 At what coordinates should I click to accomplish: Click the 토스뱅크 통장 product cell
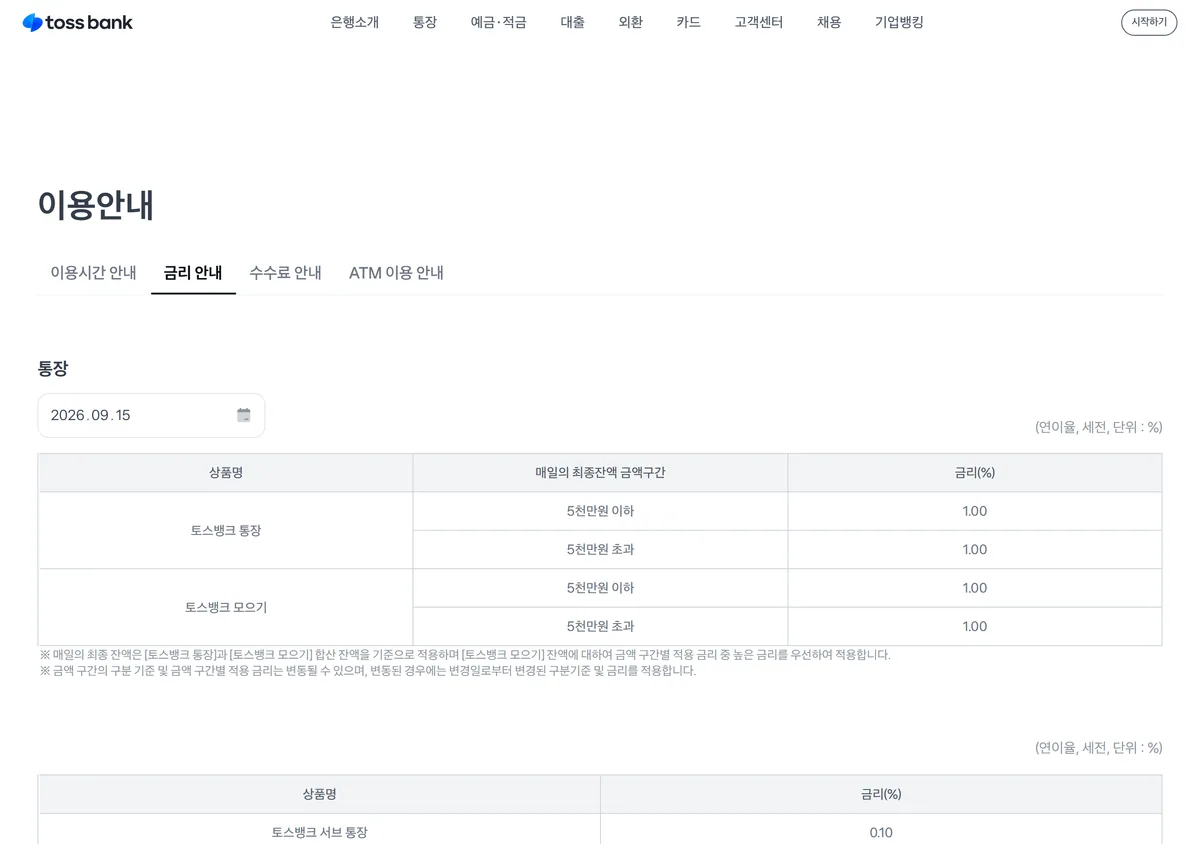226,530
